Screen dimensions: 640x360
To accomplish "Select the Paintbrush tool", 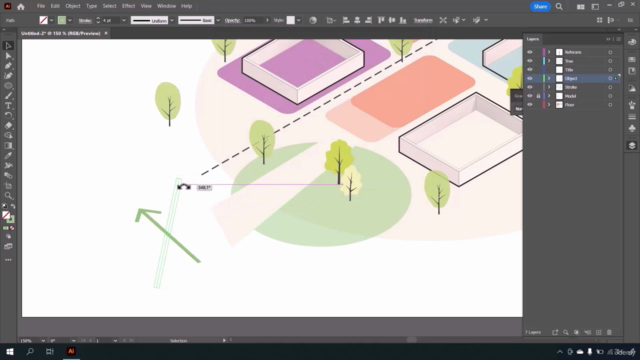I will tap(8, 96).
